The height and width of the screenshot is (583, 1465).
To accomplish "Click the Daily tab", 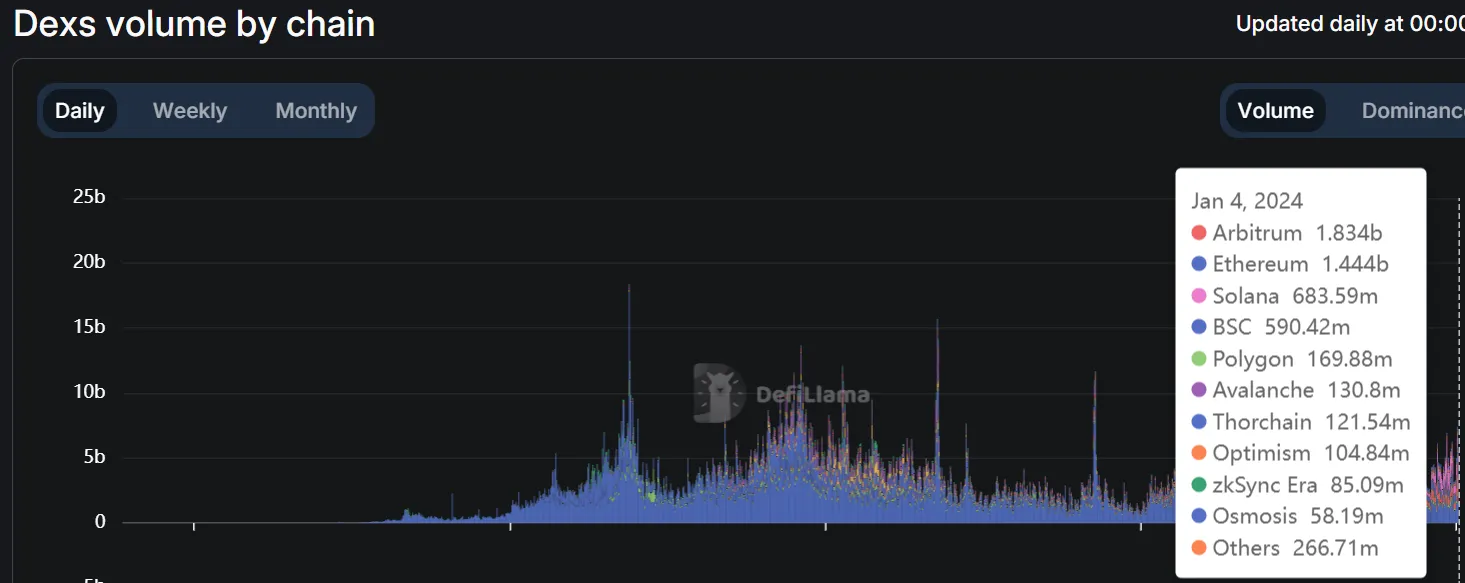I will 80,110.
